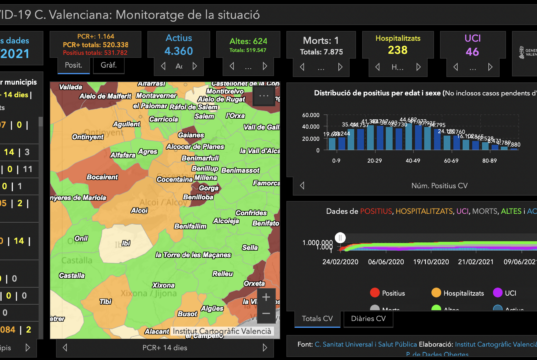Open the map's three-dot options menu

point(264,96)
